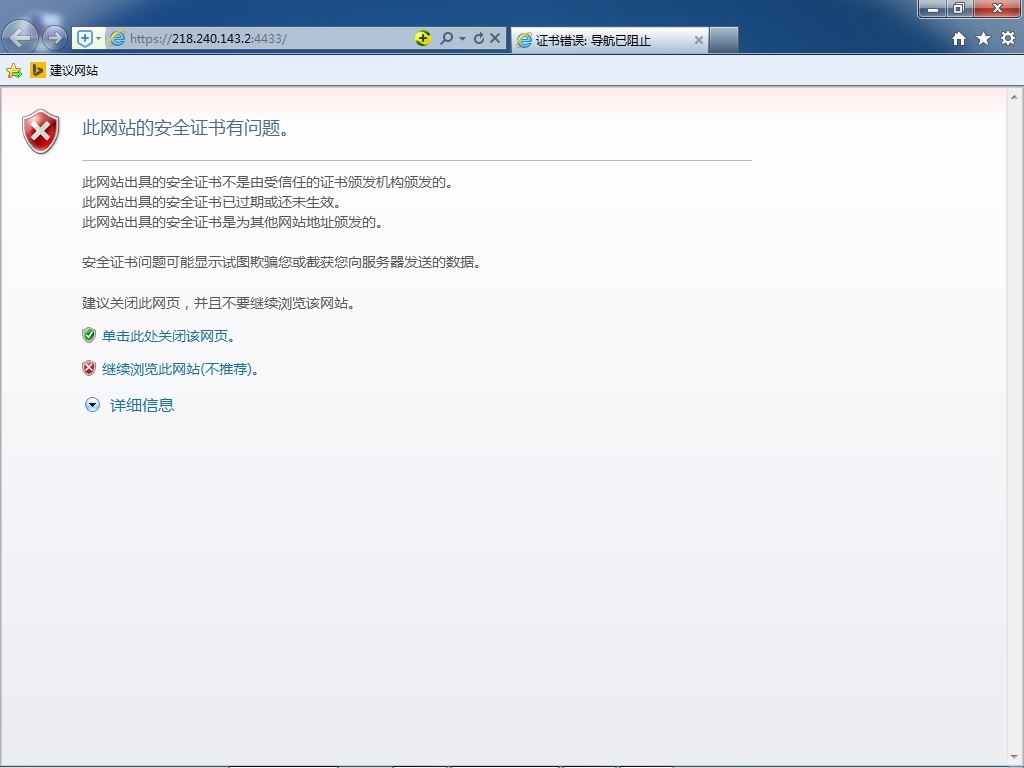Click the link 单击此处关闭该网页

pos(168,336)
